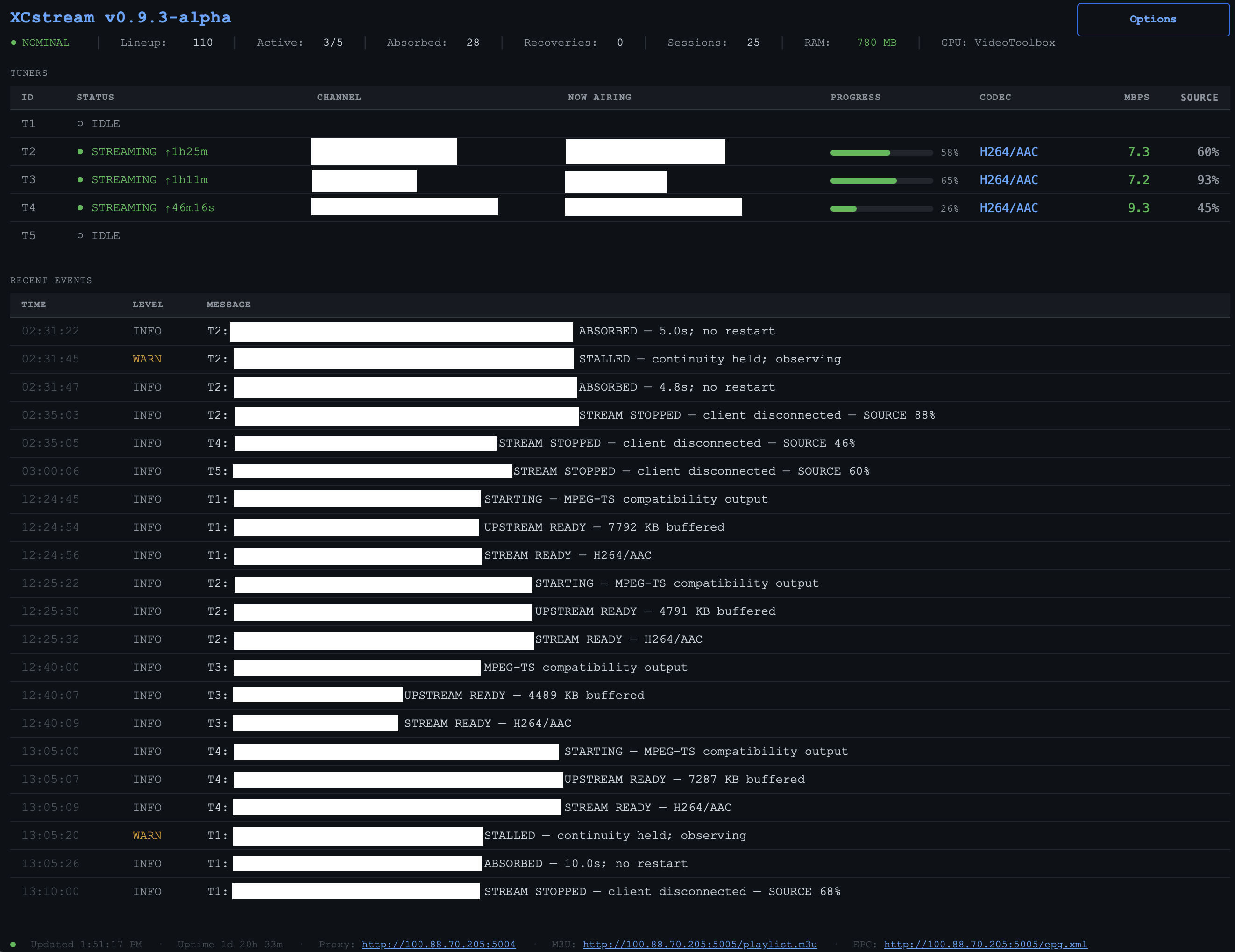Click the Uptime 1d 20h 33m footer text
The width and height of the screenshot is (1235, 952).
tap(230, 944)
